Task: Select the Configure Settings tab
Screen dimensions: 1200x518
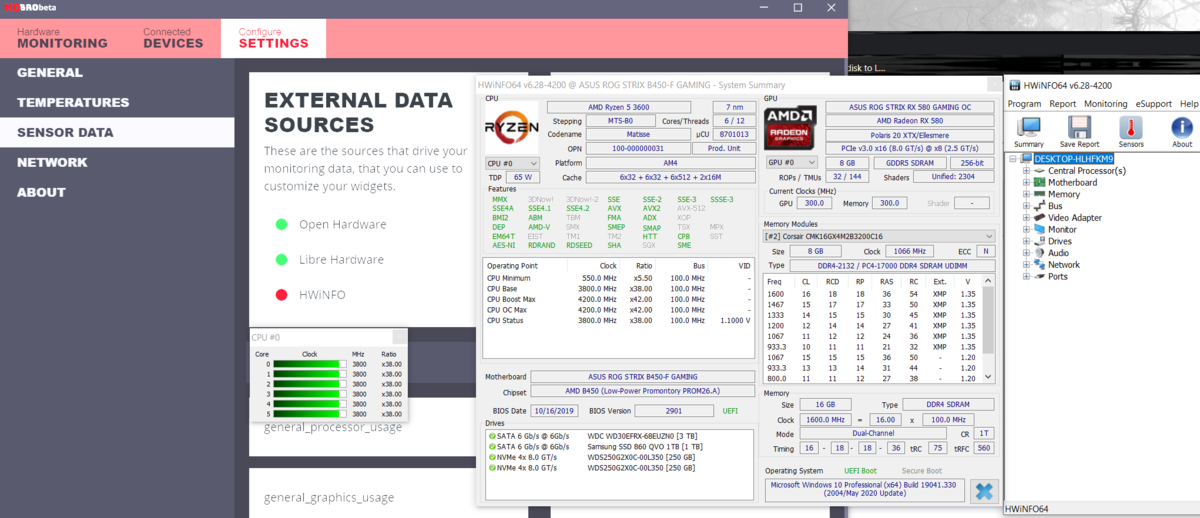Action: point(273,38)
